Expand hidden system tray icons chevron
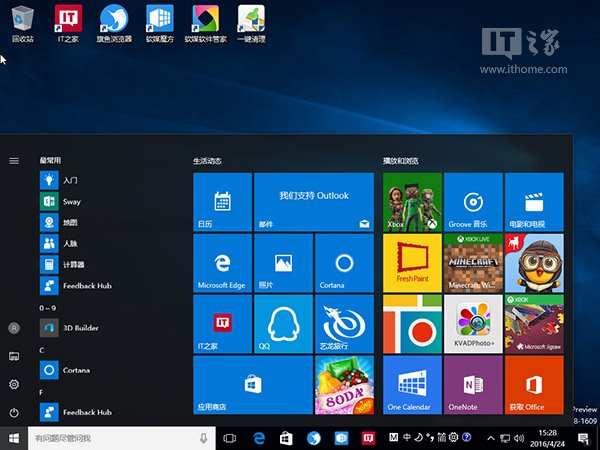Screen dimensions: 600x450 click(491, 439)
